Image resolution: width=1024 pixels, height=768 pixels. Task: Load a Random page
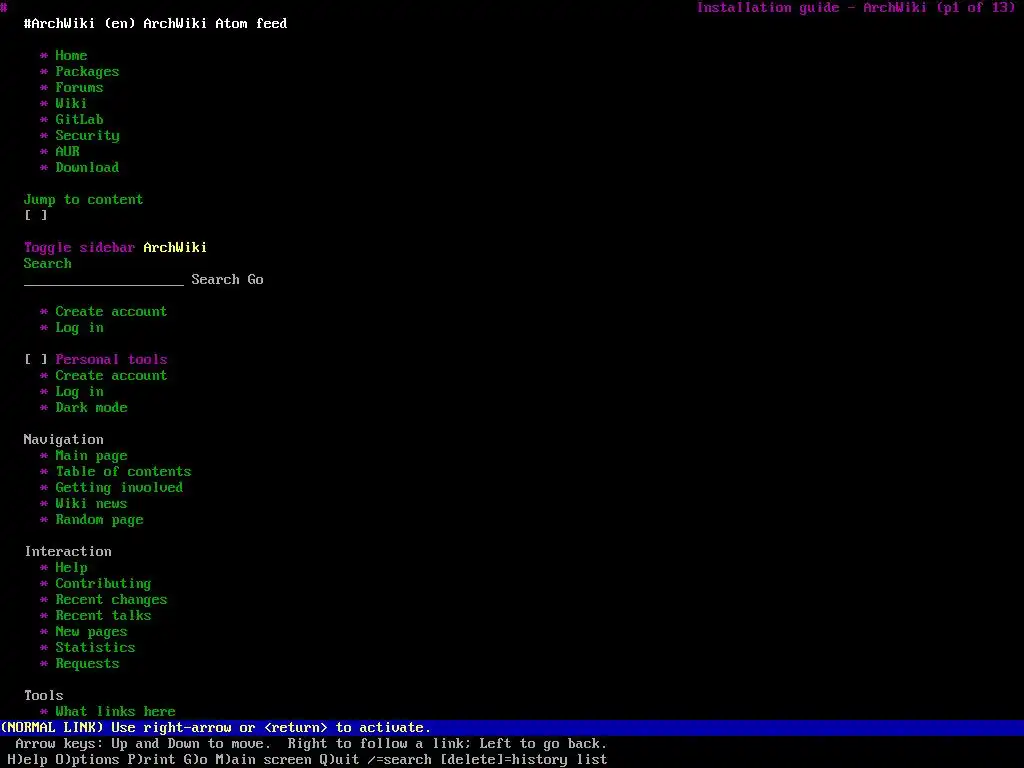[99, 520]
